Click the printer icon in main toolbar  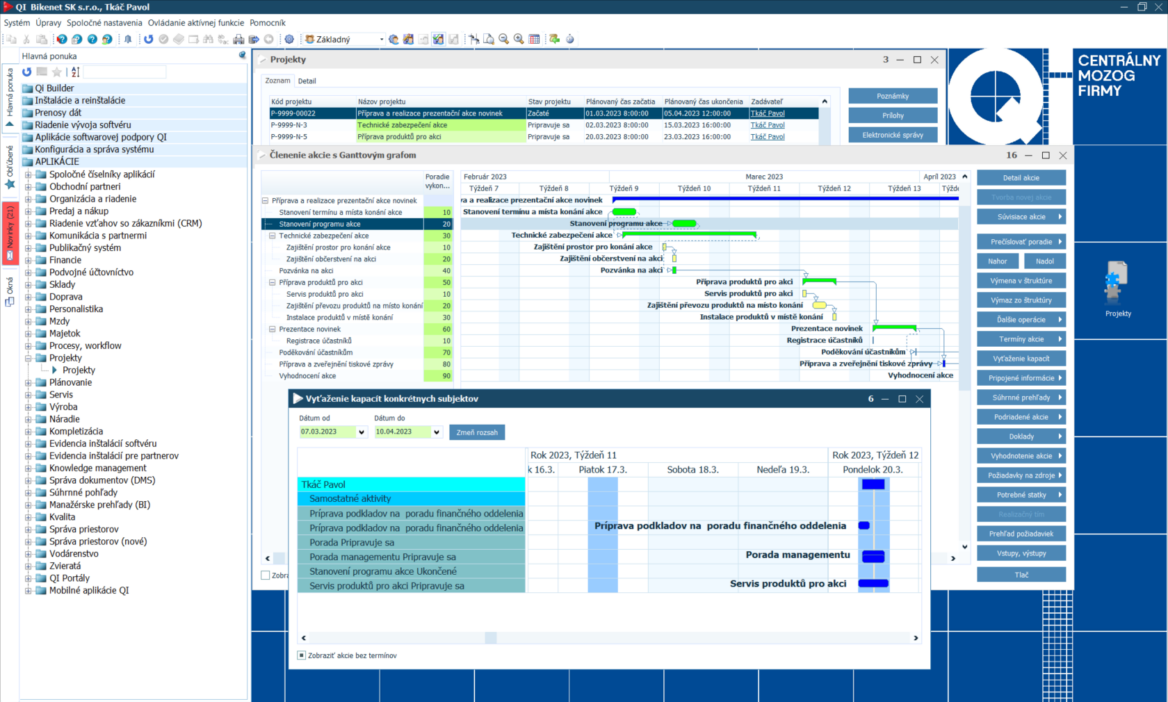point(239,40)
